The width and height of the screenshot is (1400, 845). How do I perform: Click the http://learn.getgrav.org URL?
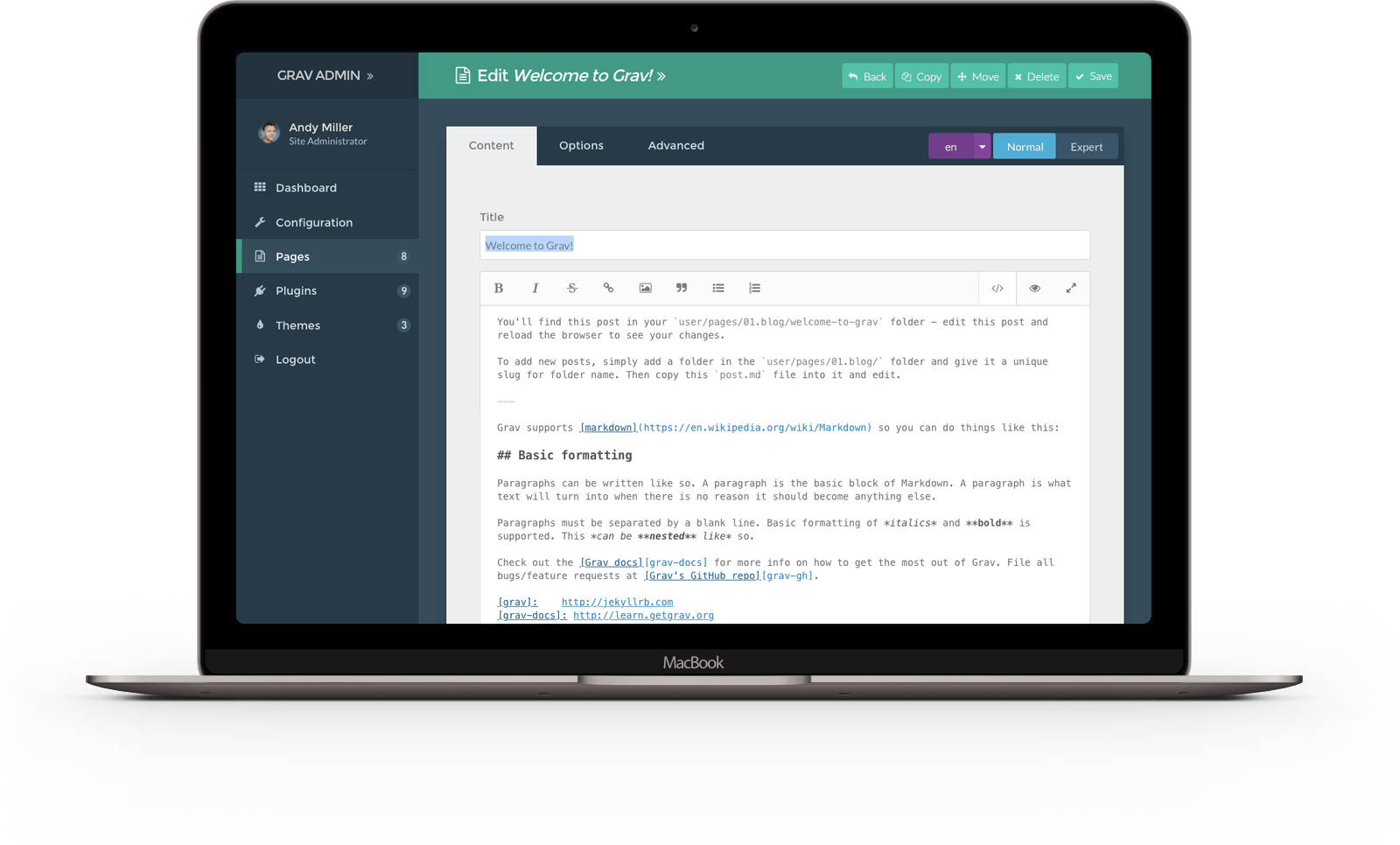(x=643, y=615)
